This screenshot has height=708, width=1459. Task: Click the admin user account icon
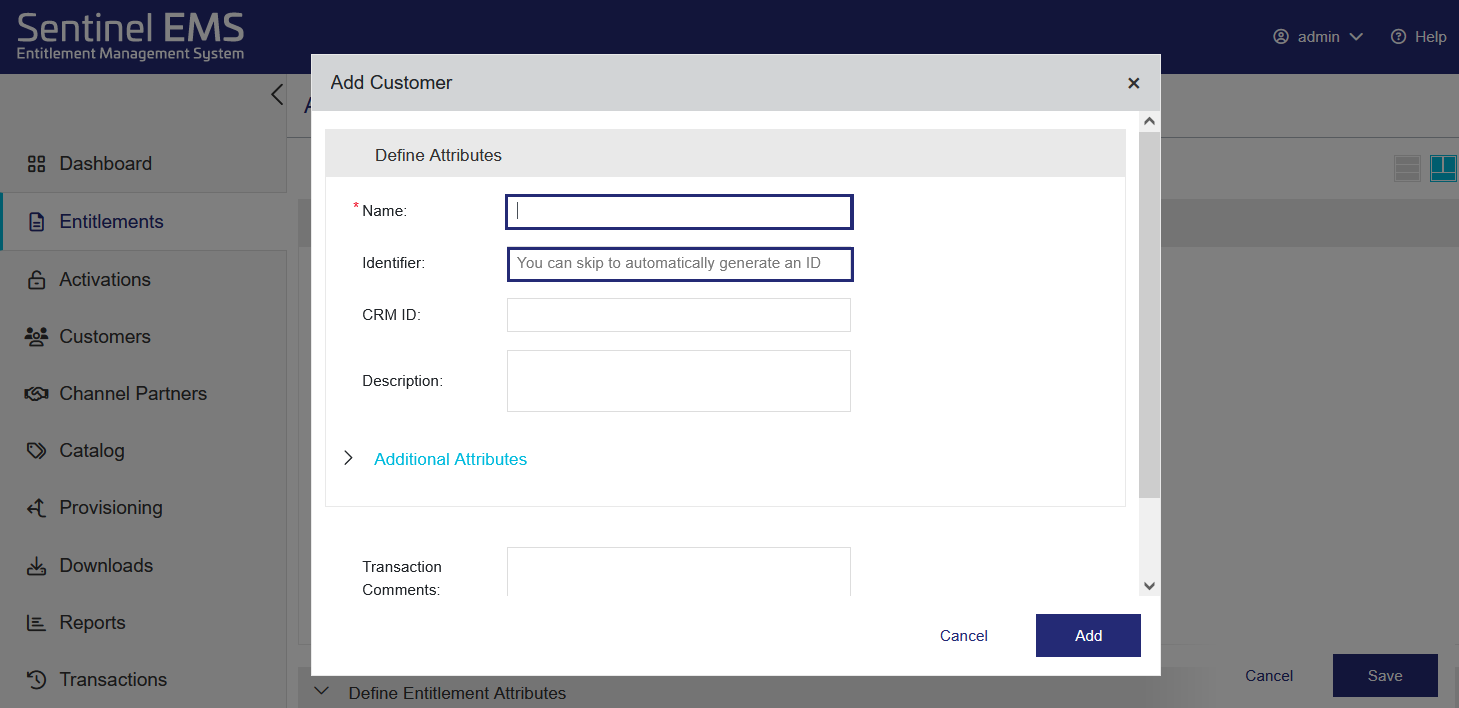pyautogui.click(x=1280, y=36)
